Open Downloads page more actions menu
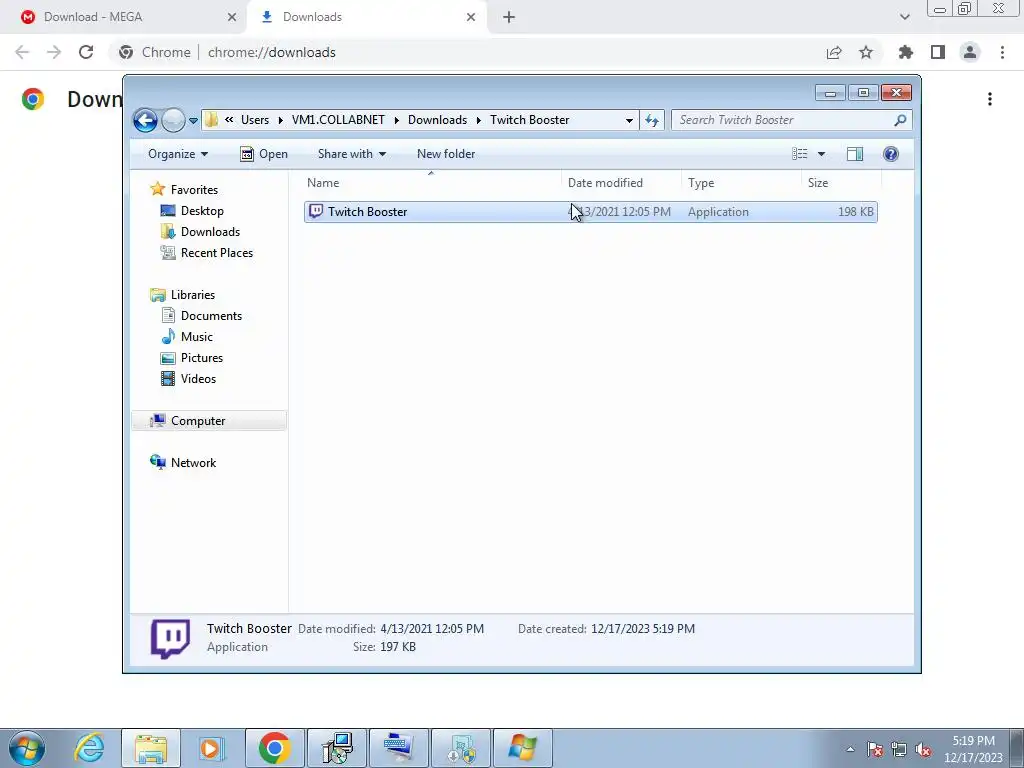1024x768 pixels. (x=990, y=99)
